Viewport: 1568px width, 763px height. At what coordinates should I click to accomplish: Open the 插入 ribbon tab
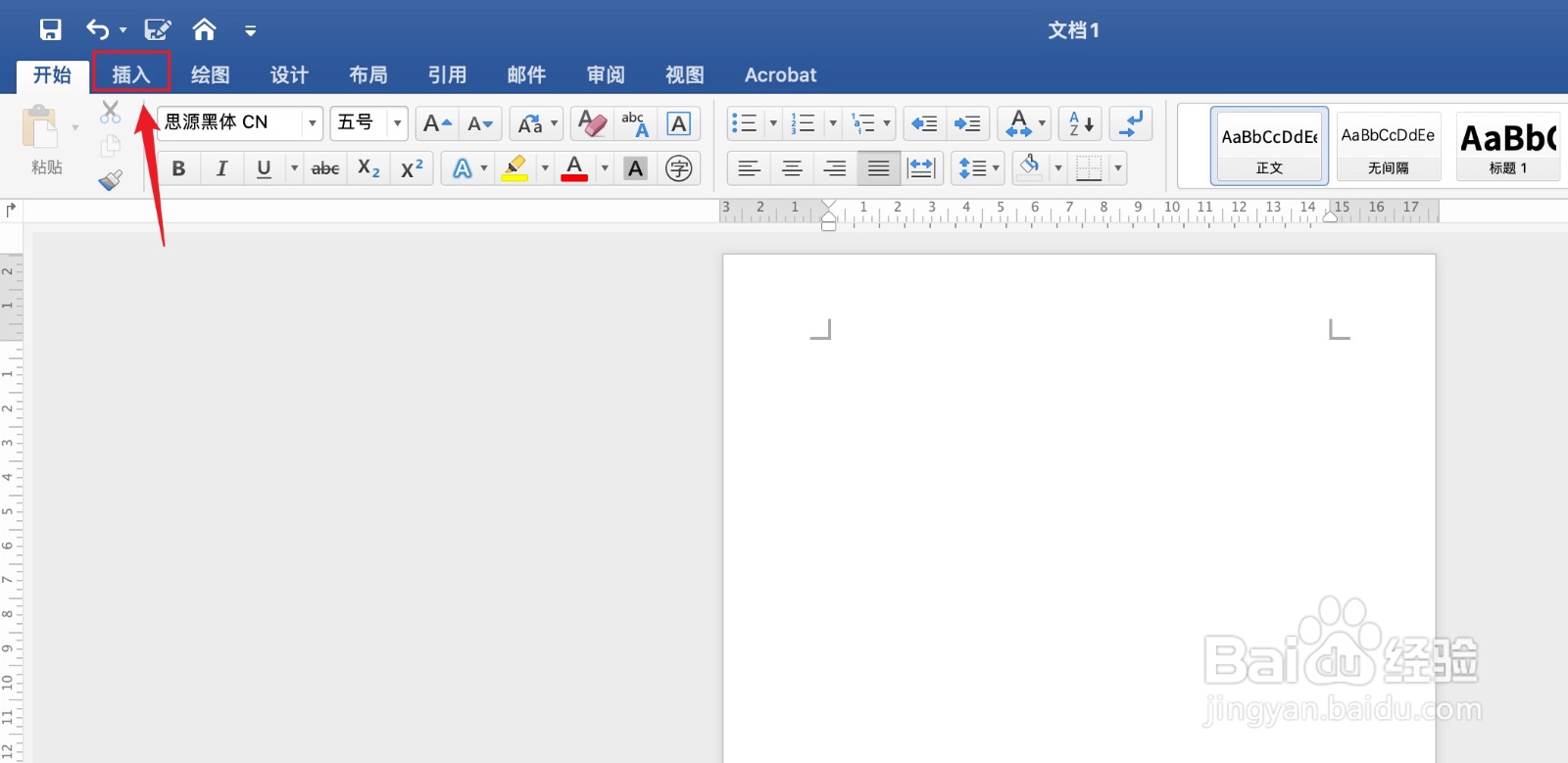(x=131, y=74)
